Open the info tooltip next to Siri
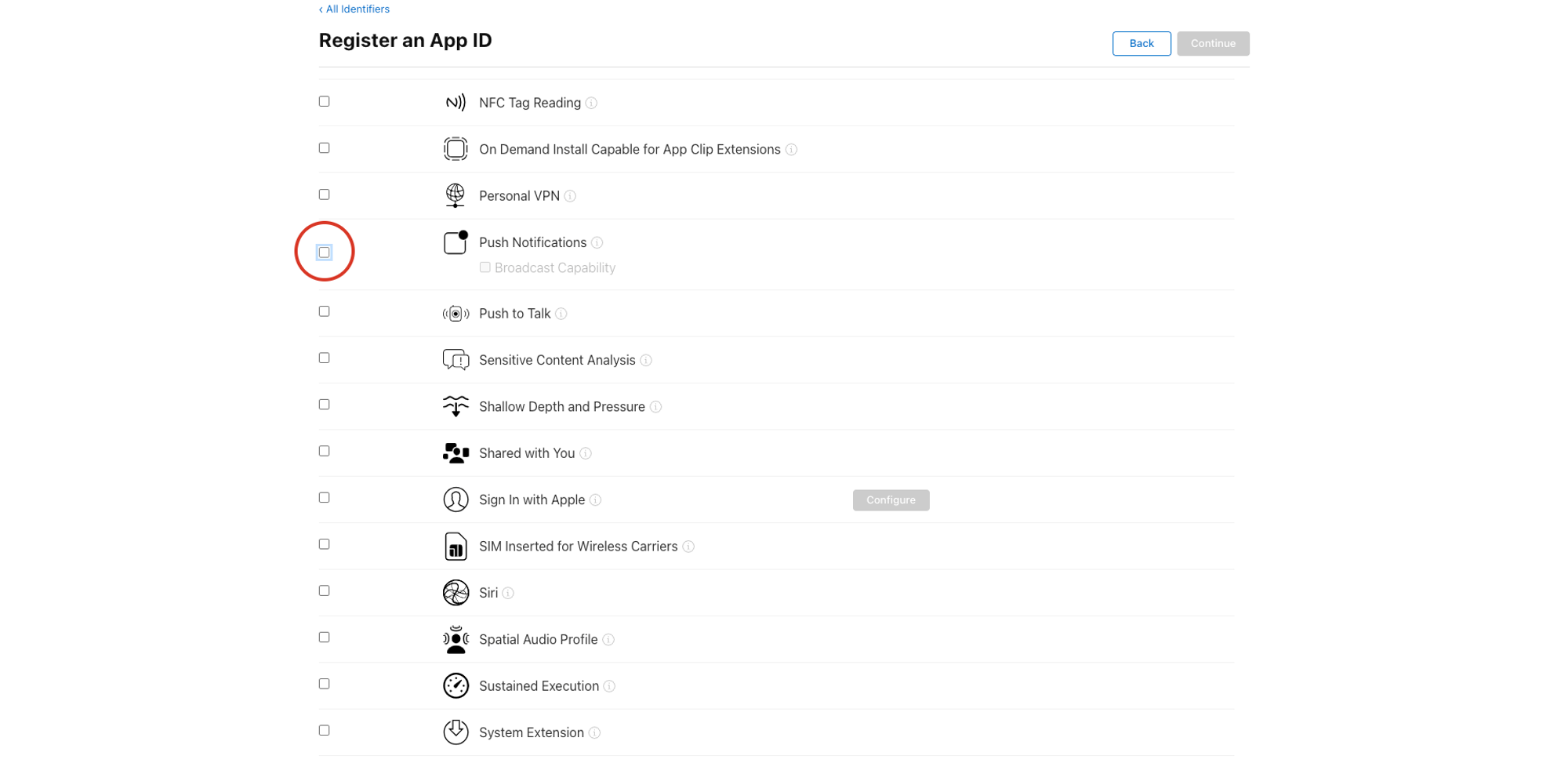Viewport: 1568px width, 763px height. 508,594
